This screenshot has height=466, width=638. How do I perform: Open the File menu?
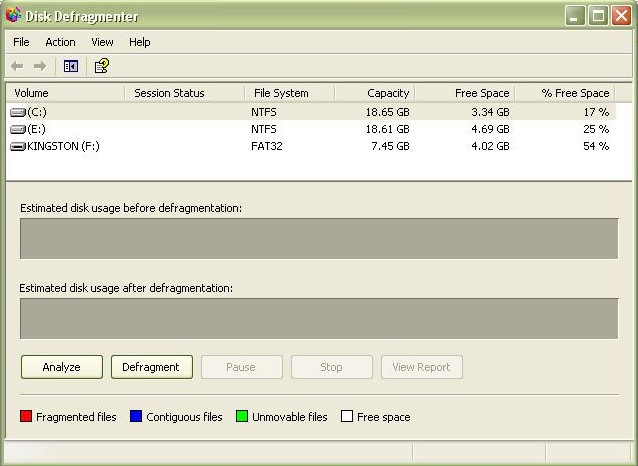[x=21, y=42]
